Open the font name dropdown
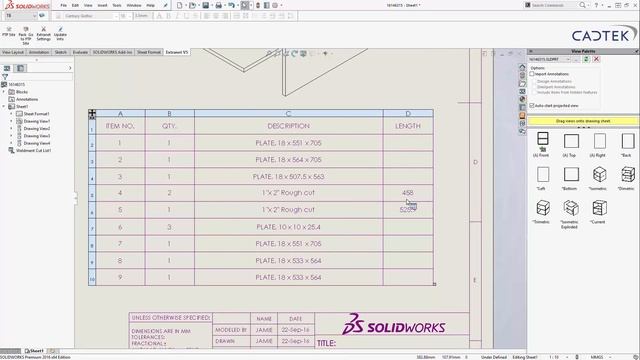This screenshot has height=360, width=640. 116,16
